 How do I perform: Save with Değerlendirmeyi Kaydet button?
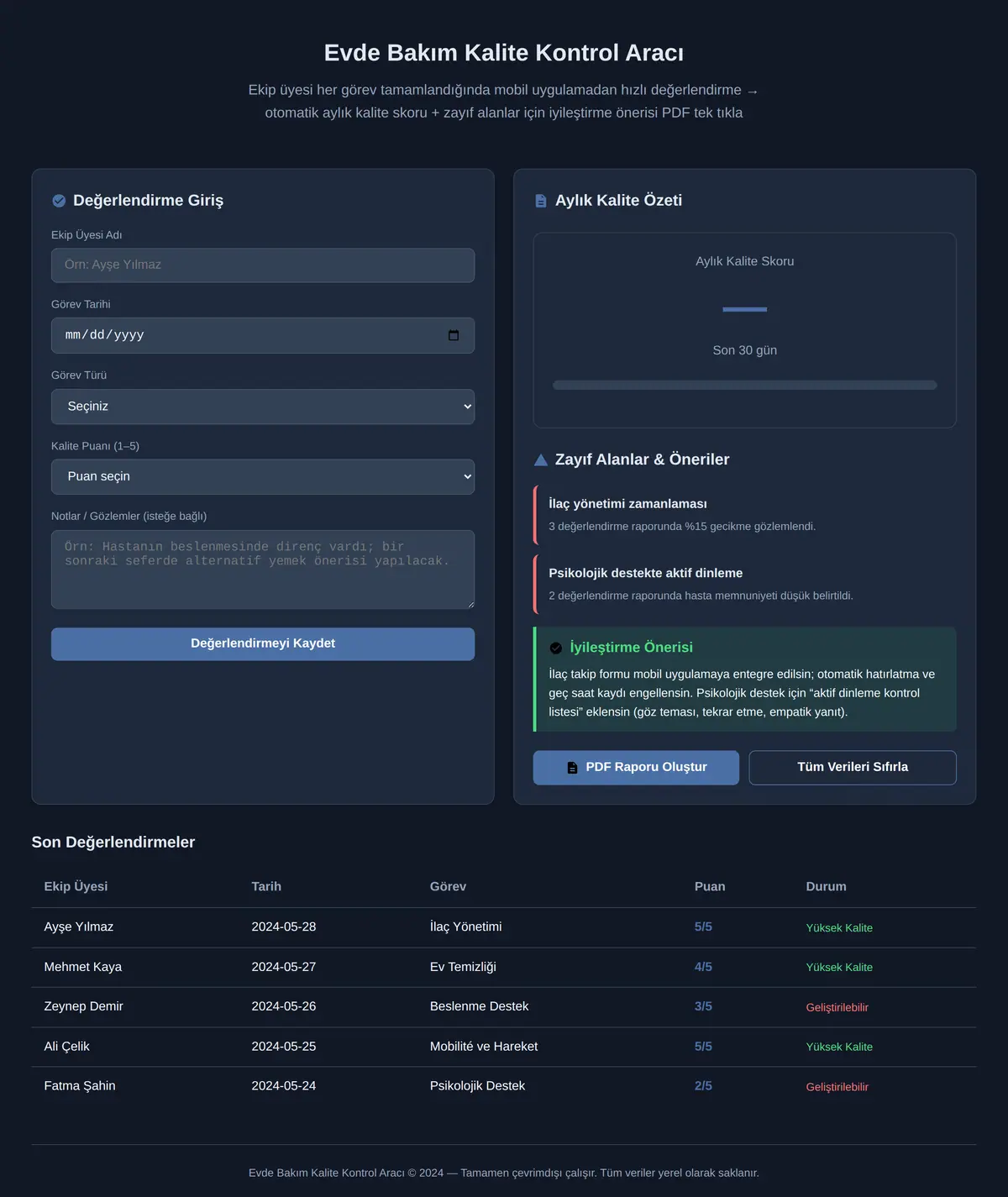tap(263, 643)
